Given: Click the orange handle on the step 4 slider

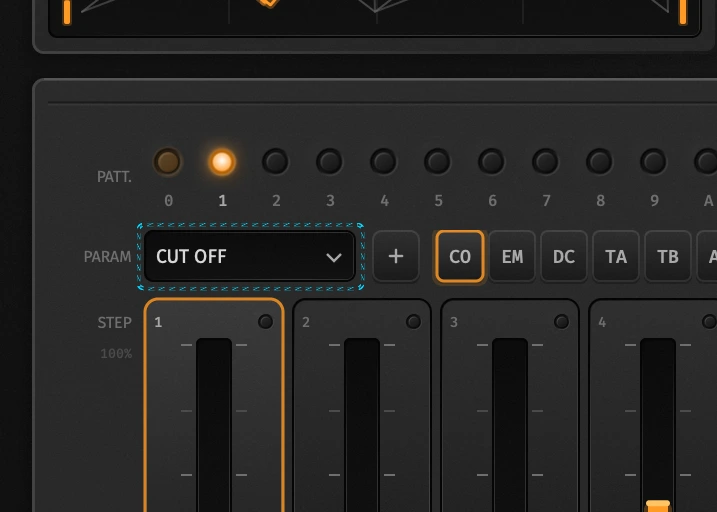Looking at the screenshot, I should click(658, 506).
